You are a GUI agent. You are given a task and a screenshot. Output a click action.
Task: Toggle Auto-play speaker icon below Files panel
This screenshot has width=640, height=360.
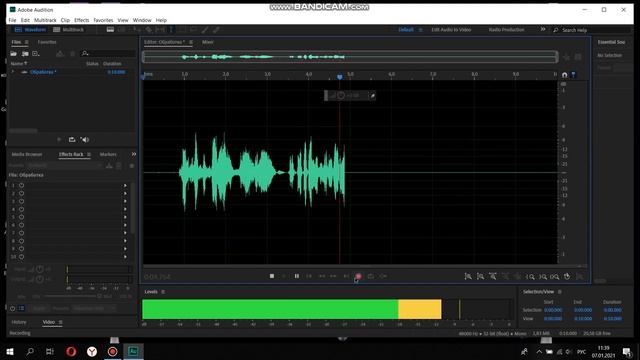85,140
